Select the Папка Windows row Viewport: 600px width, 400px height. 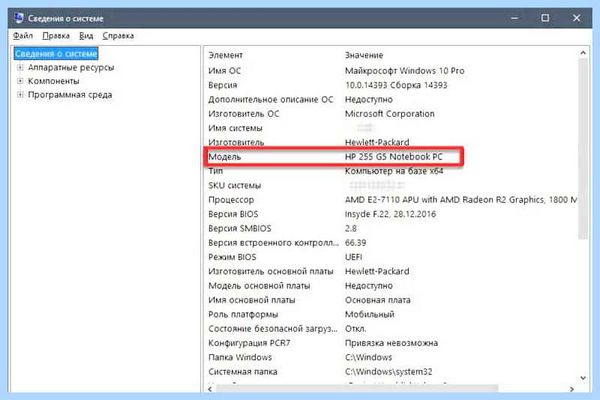tap(392, 357)
